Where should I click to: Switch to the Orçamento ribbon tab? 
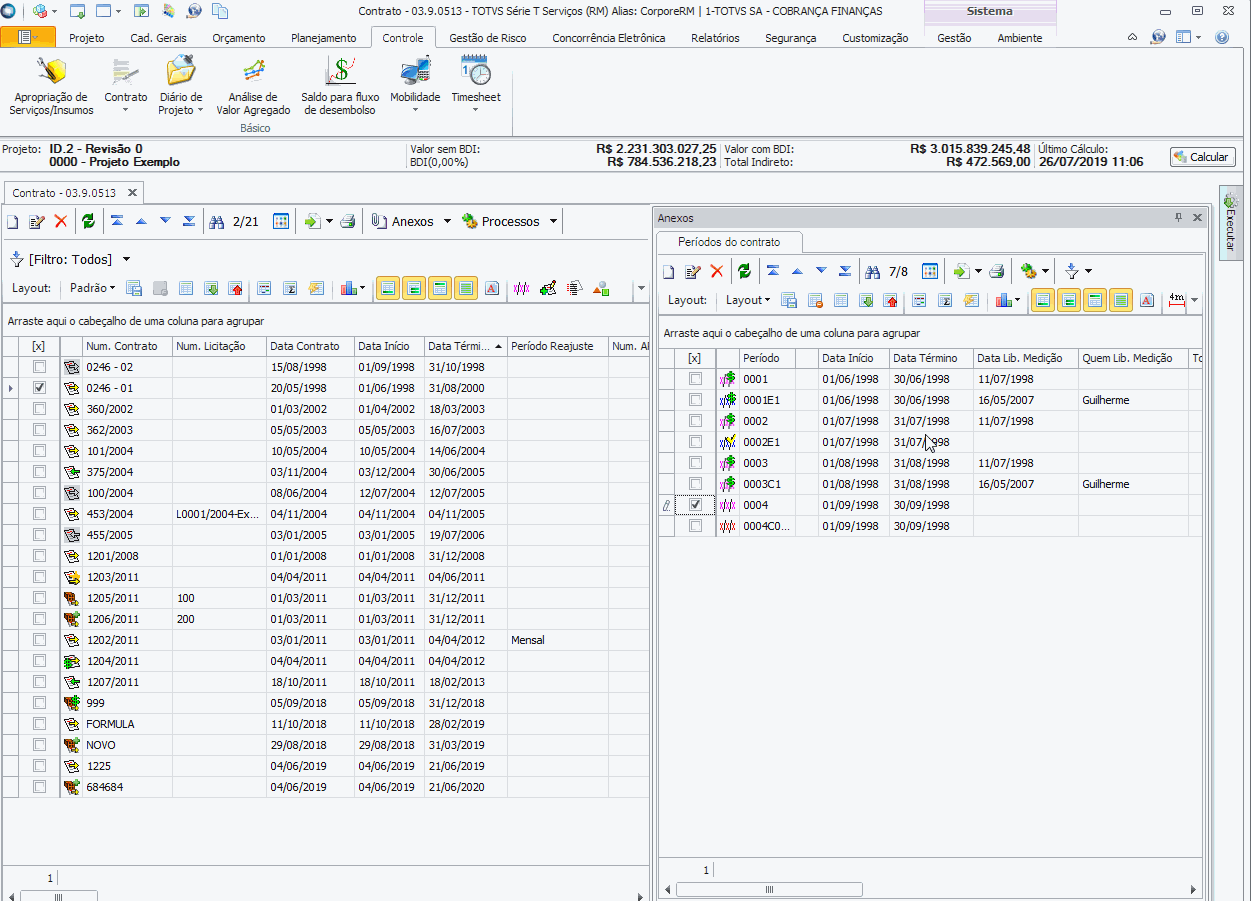click(239, 38)
